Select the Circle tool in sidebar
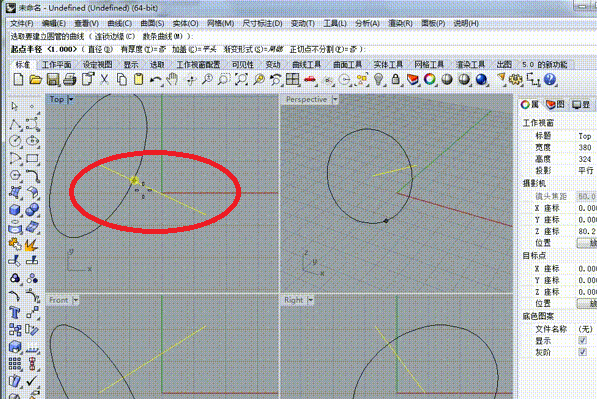 click(15, 141)
